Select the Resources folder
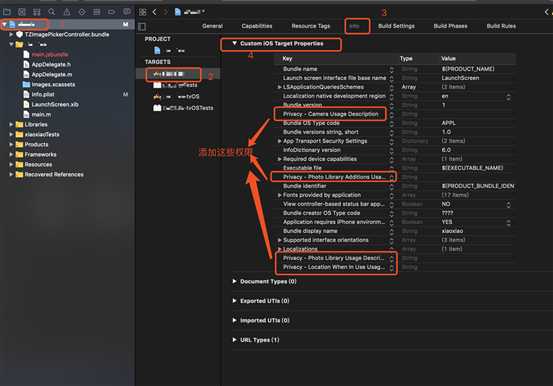The width and height of the screenshot is (553, 386). click(38, 164)
